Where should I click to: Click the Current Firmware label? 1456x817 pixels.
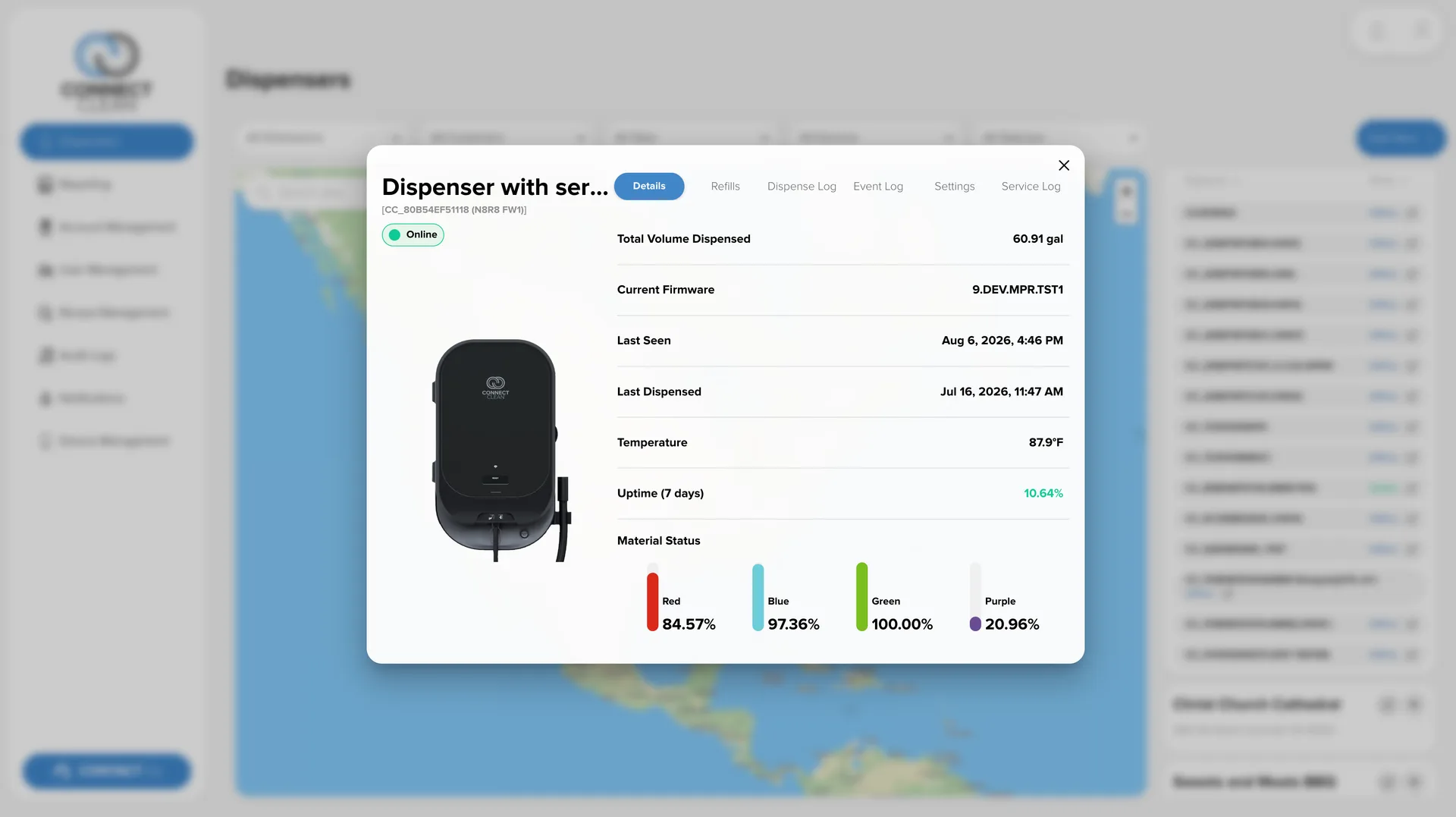coord(666,290)
